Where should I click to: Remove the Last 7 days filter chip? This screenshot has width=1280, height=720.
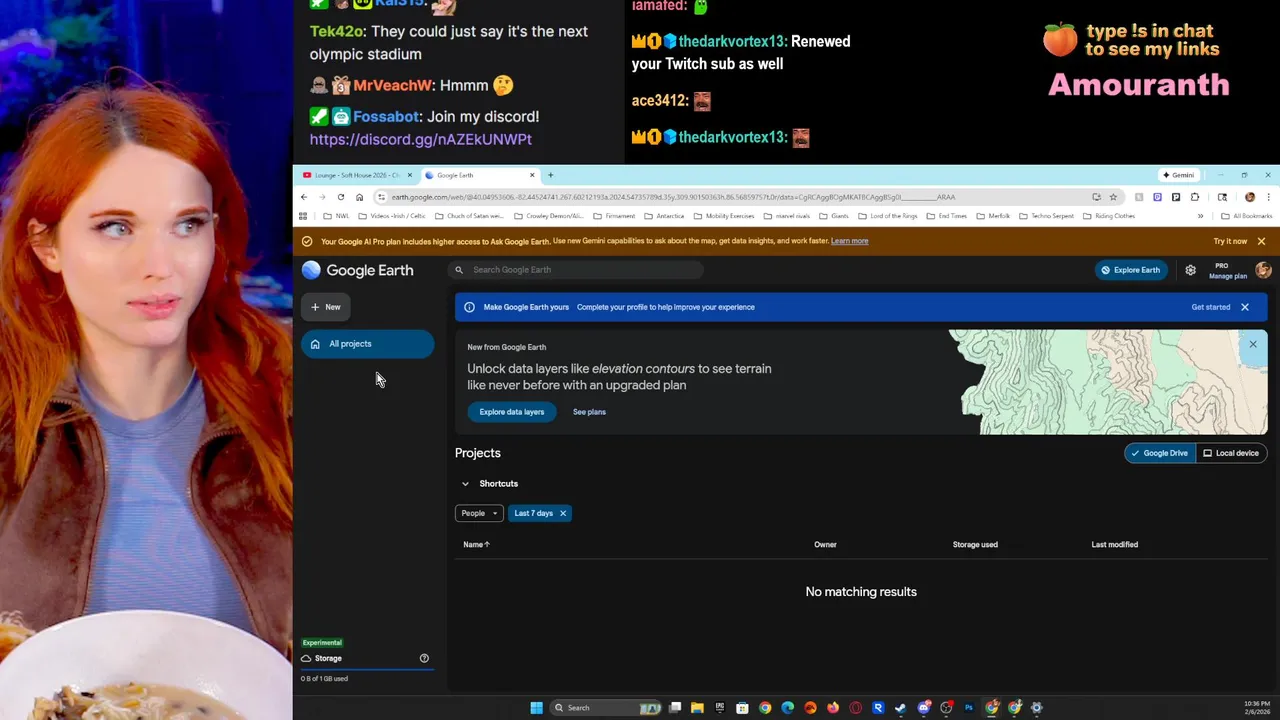563,513
